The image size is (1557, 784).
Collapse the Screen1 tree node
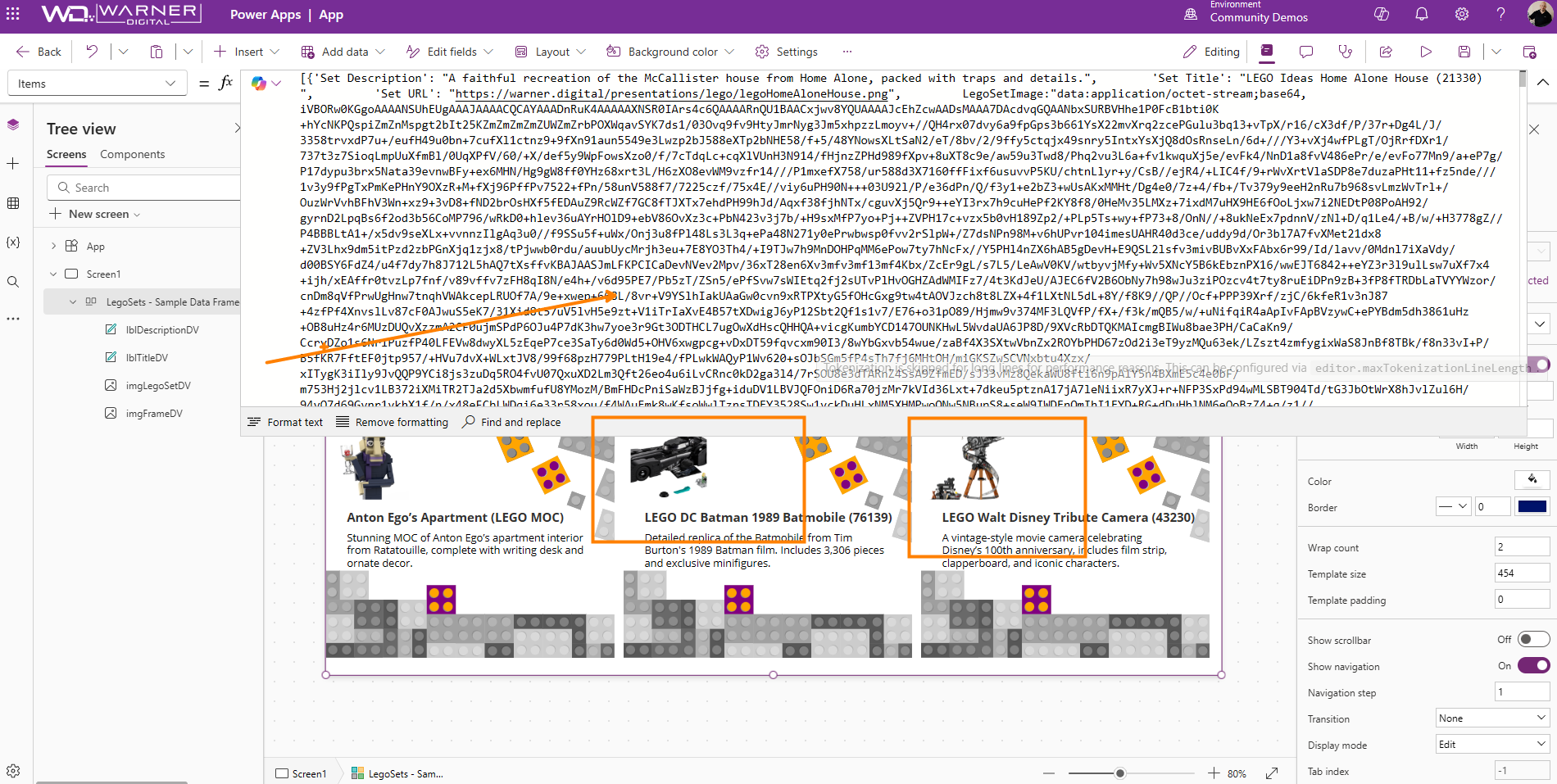[53, 274]
